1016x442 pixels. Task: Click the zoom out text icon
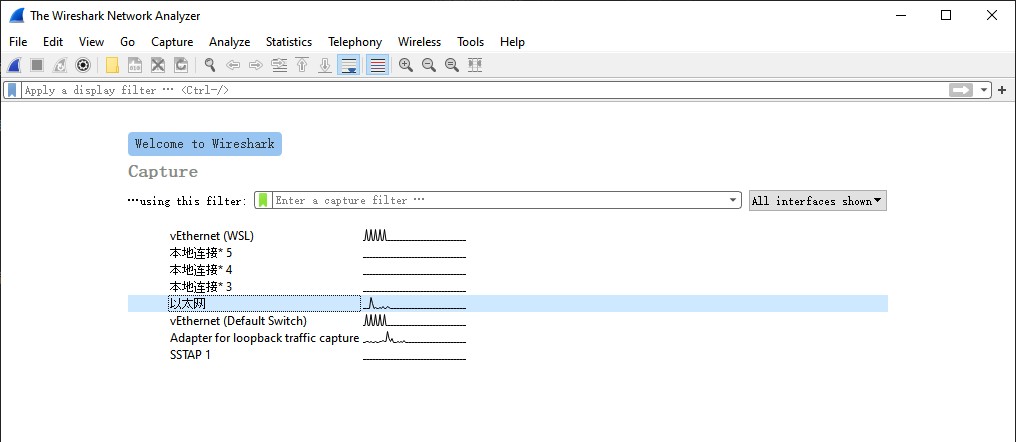click(x=429, y=65)
